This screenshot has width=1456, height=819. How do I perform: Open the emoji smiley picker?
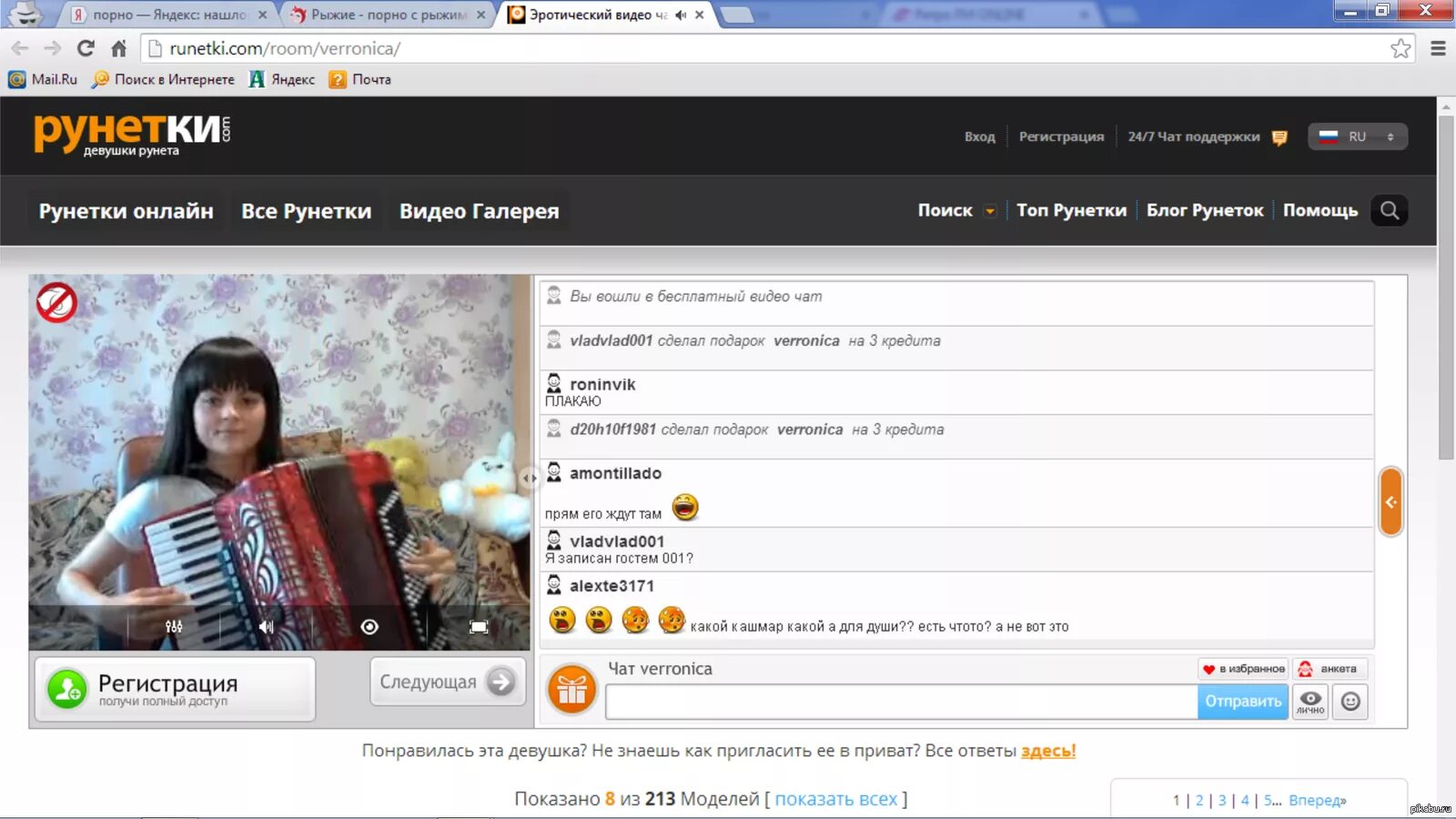tap(1350, 702)
